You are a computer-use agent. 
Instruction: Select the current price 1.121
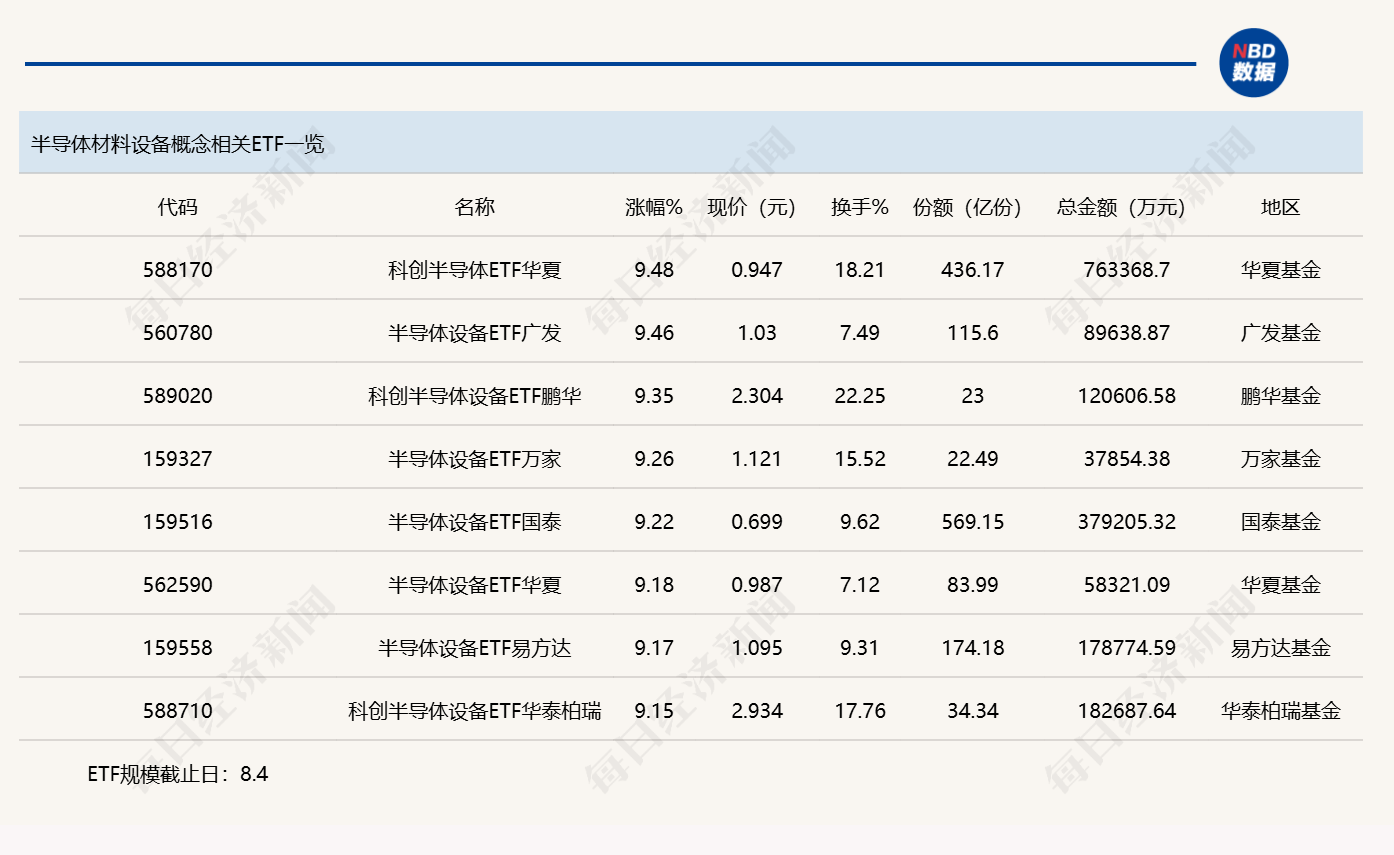[757, 459]
